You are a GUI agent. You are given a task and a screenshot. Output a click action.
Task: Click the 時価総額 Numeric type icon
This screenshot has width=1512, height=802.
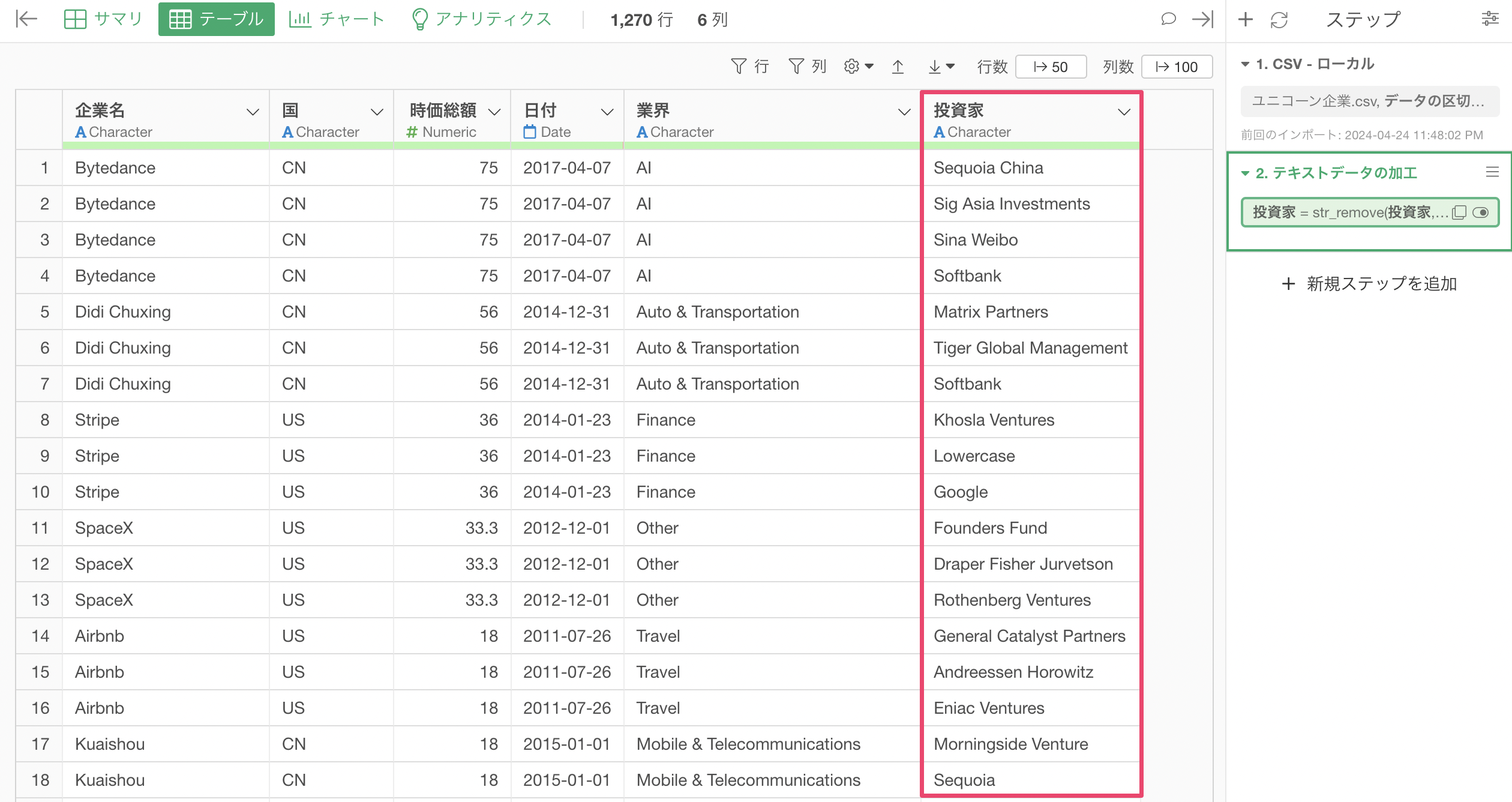tap(412, 132)
